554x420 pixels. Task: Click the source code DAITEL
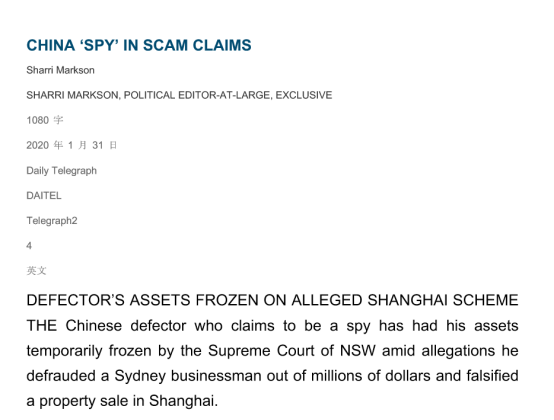(44, 196)
